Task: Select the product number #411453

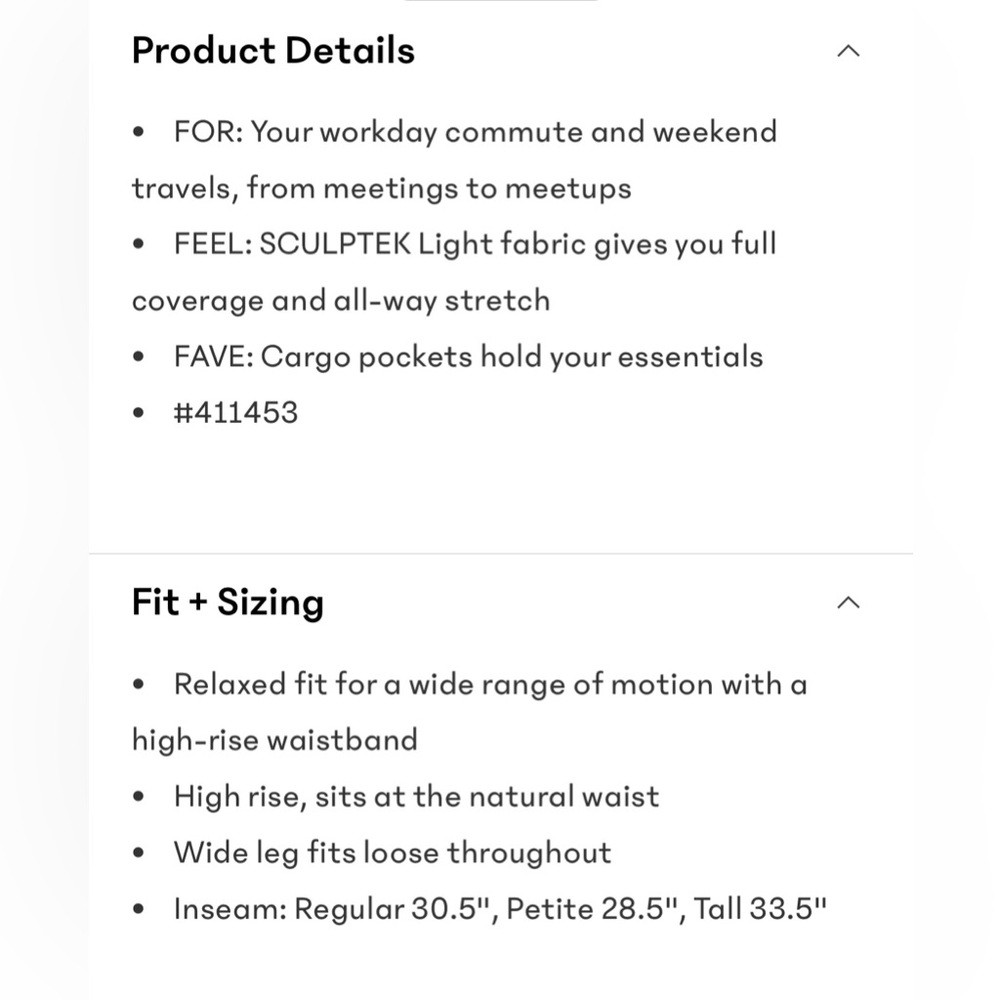Action: click(235, 413)
